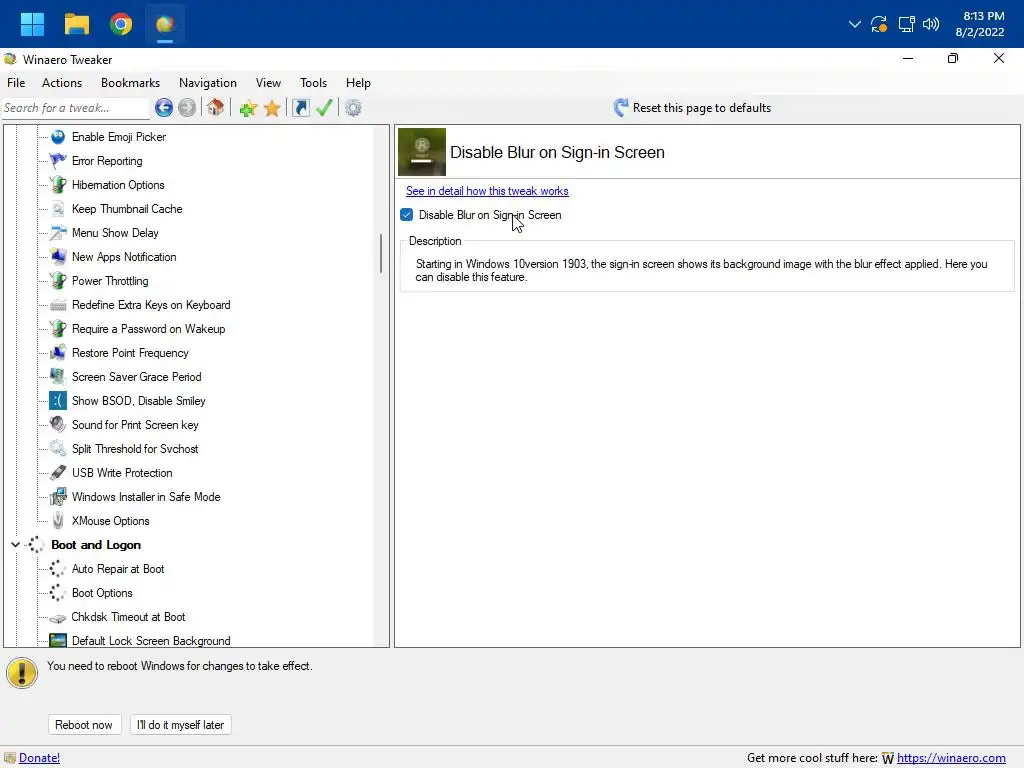Open the Navigation menu
The image size is (1024, 768).
pyautogui.click(x=208, y=83)
